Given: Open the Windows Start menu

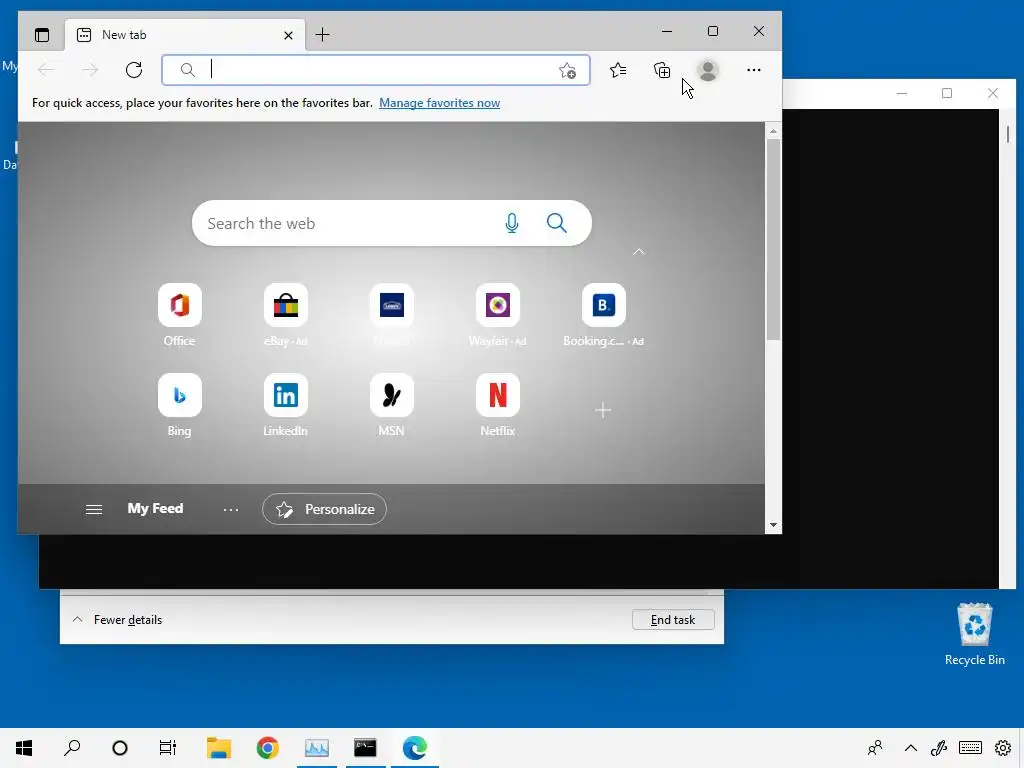Looking at the screenshot, I should click(24, 748).
